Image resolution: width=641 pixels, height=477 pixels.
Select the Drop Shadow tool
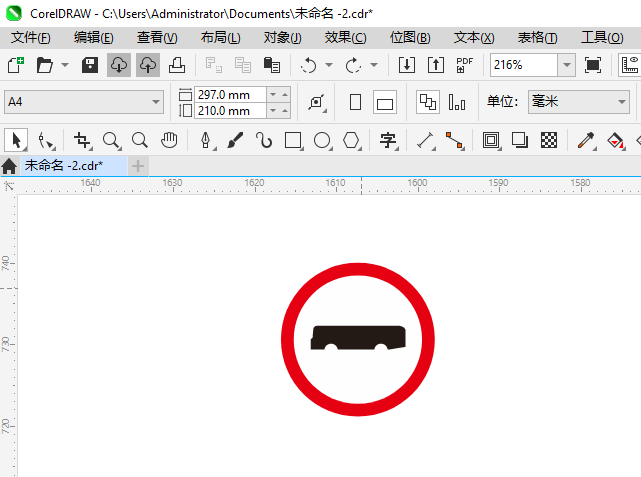pos(520,140)
